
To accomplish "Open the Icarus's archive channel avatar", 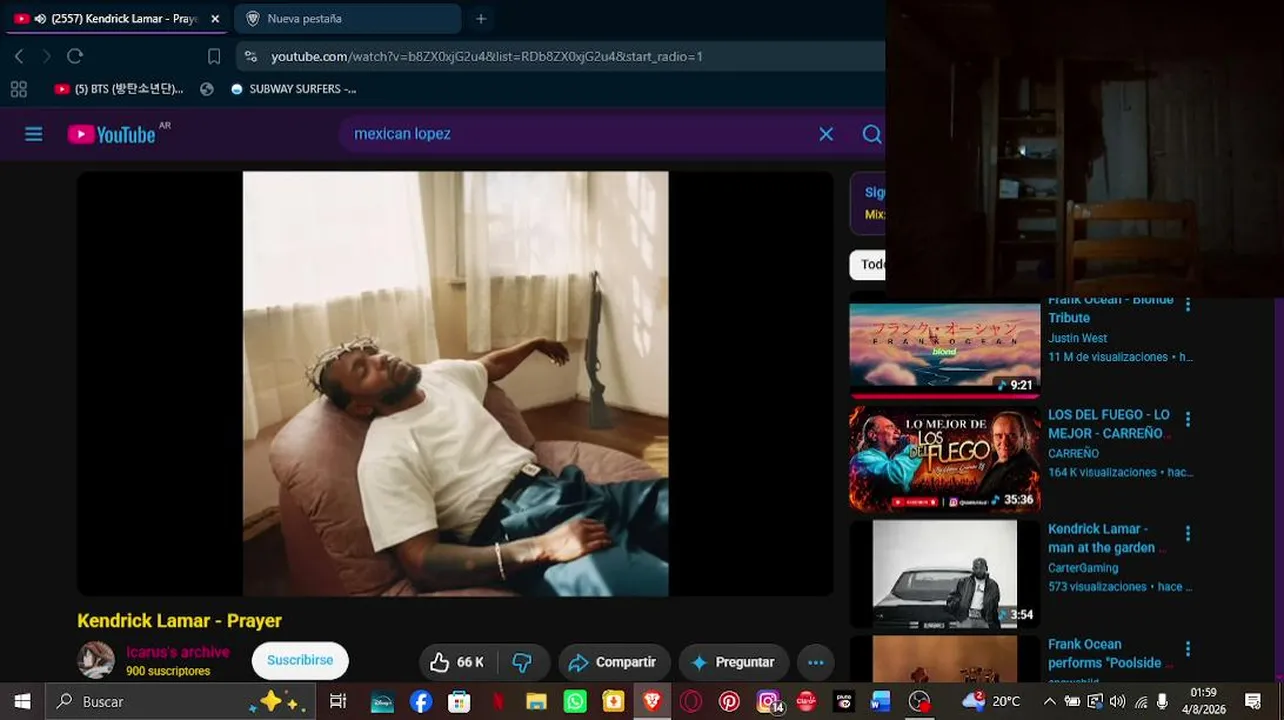I will click(96, 660).
